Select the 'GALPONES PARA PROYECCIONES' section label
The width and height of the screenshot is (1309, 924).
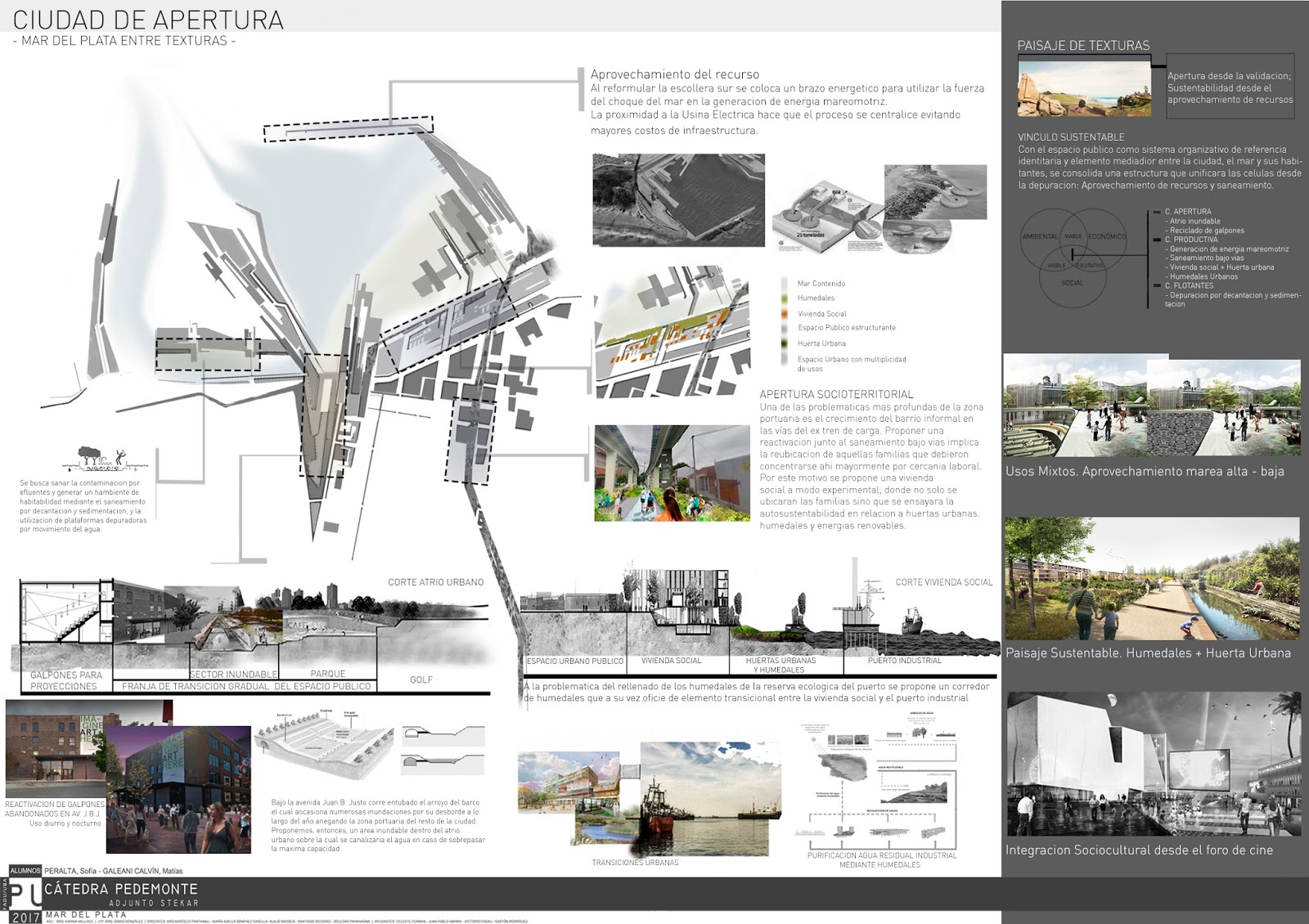click(x=65, y=680)
